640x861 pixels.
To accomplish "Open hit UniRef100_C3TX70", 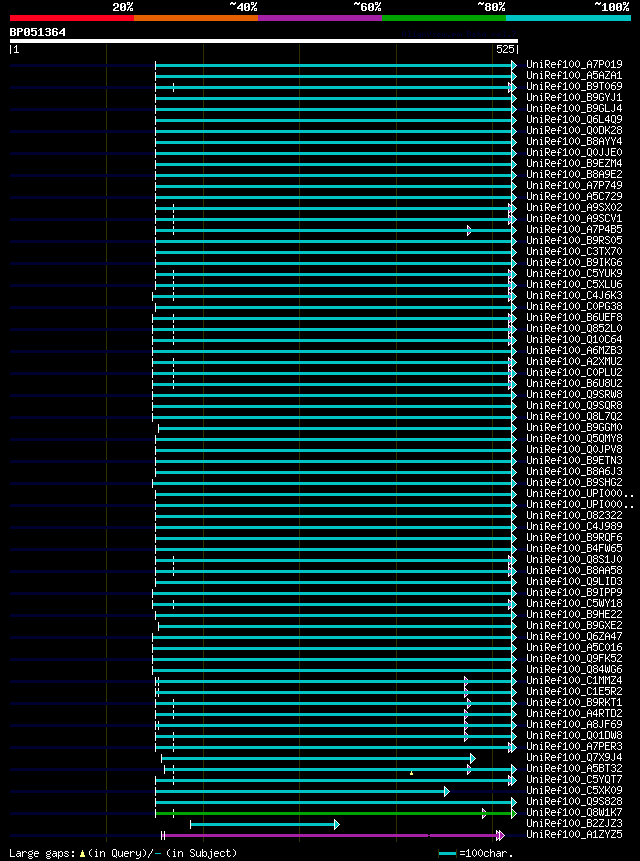I will coord(574,251).
